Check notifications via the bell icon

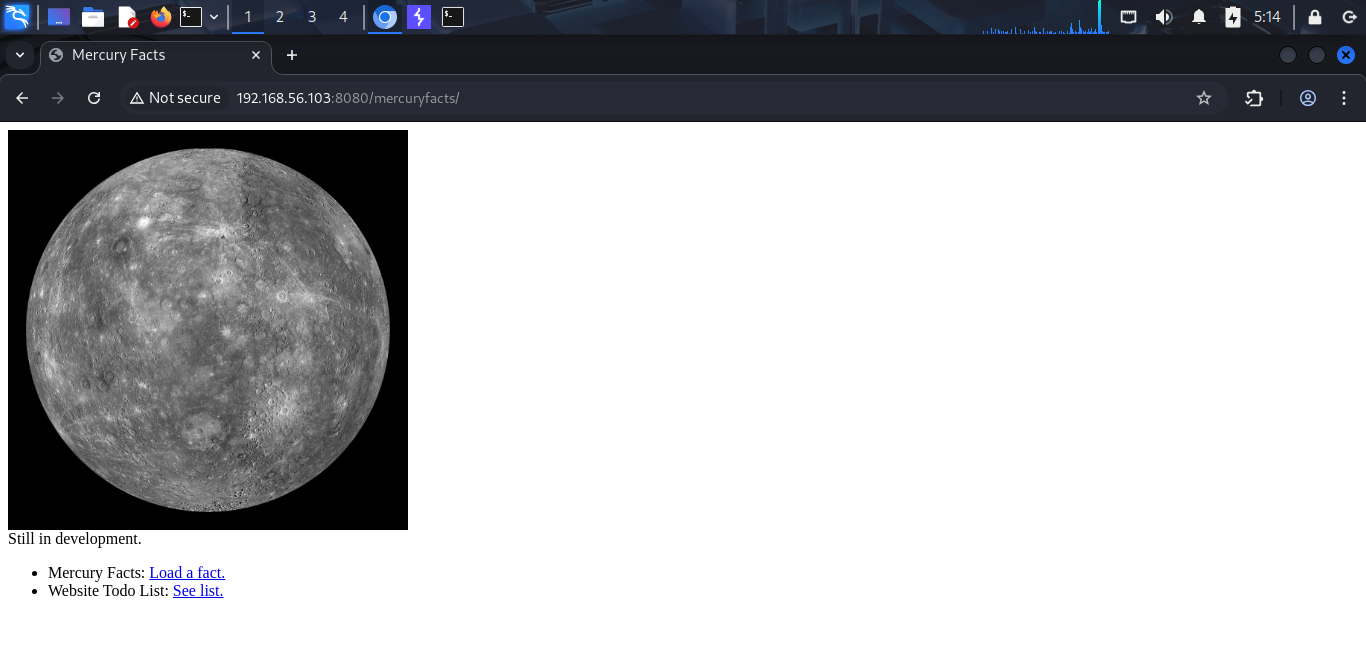[1199, 17]
